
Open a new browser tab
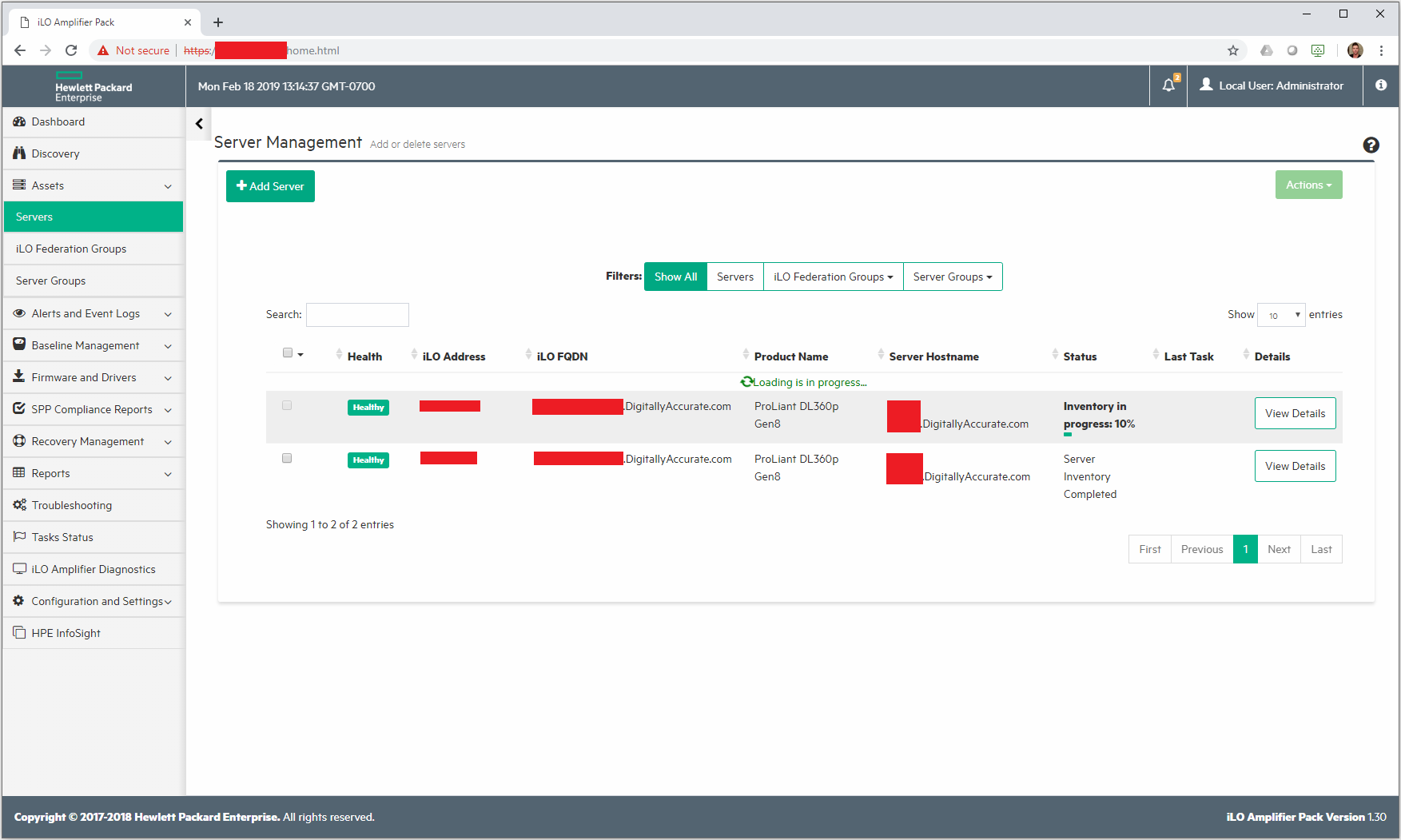coord(218,22)
